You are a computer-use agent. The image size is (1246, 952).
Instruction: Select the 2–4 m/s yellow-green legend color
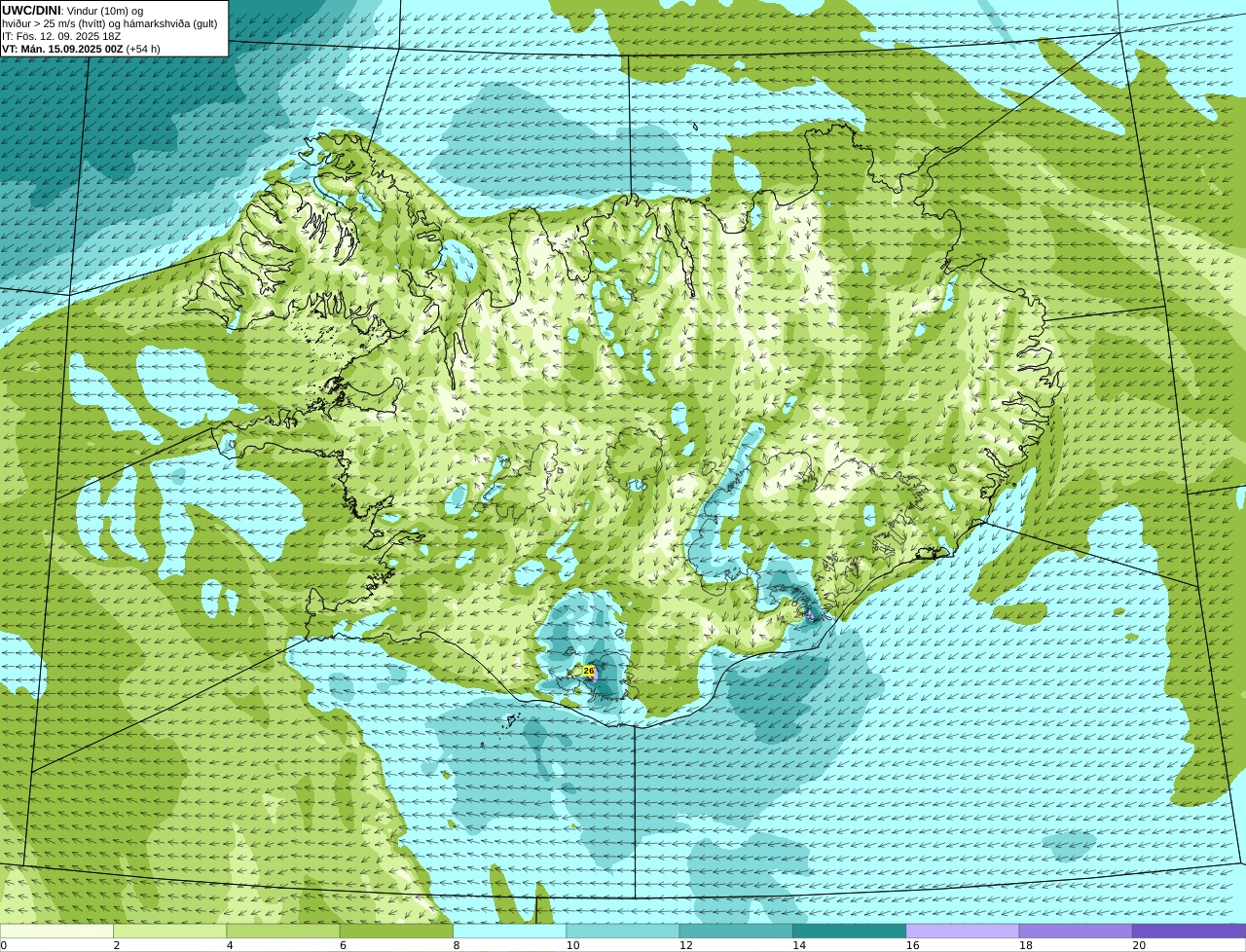point(169,932)
